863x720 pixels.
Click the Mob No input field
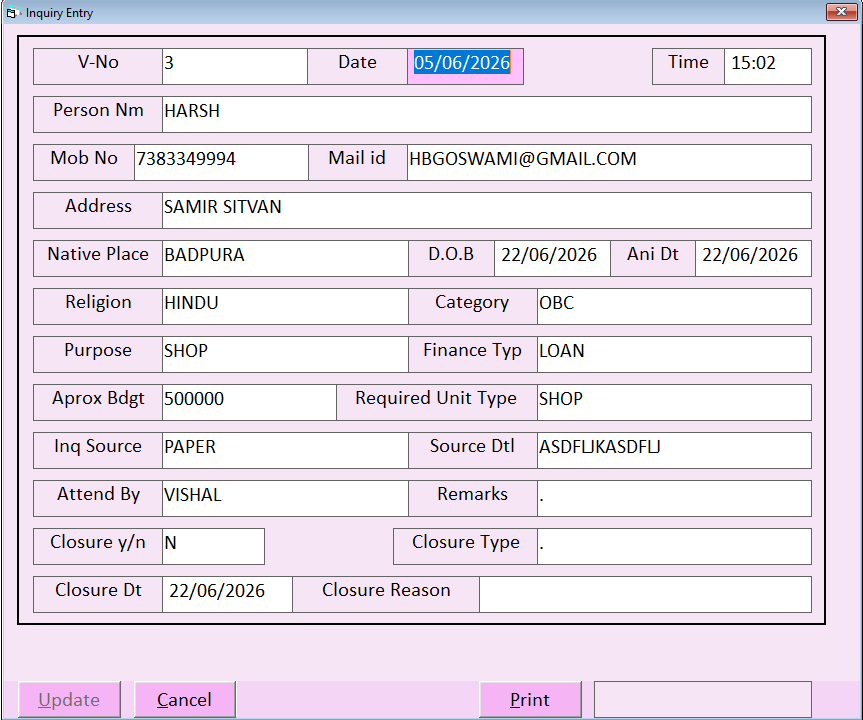click(221, 162)
